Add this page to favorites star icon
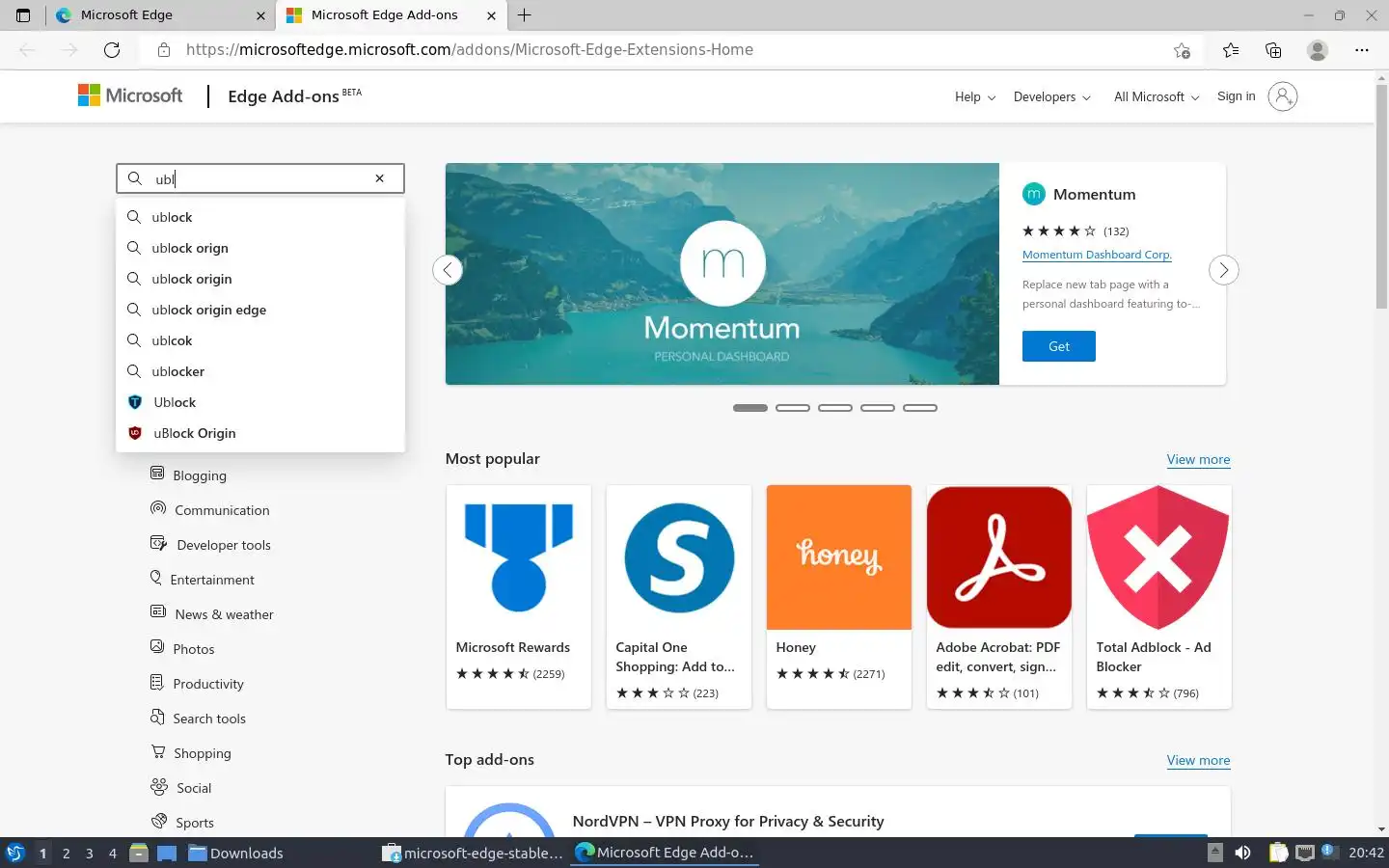The image size is (1389, 868). pyautogui.click(x=1182, y=50)
